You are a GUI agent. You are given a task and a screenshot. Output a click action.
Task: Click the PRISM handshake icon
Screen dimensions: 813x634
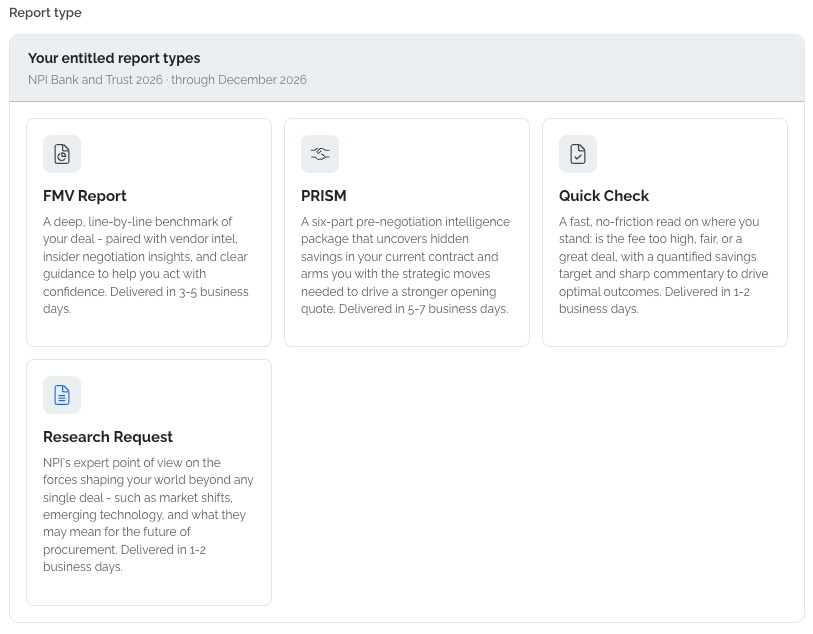pyautogui.click(x=320, y=154)
